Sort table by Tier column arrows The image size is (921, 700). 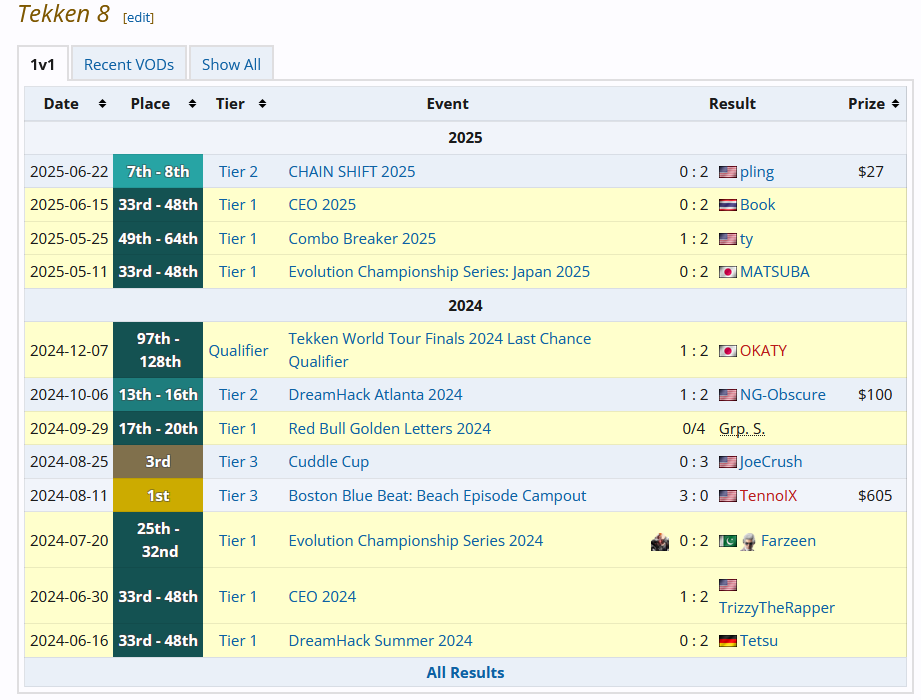point(263,104)
